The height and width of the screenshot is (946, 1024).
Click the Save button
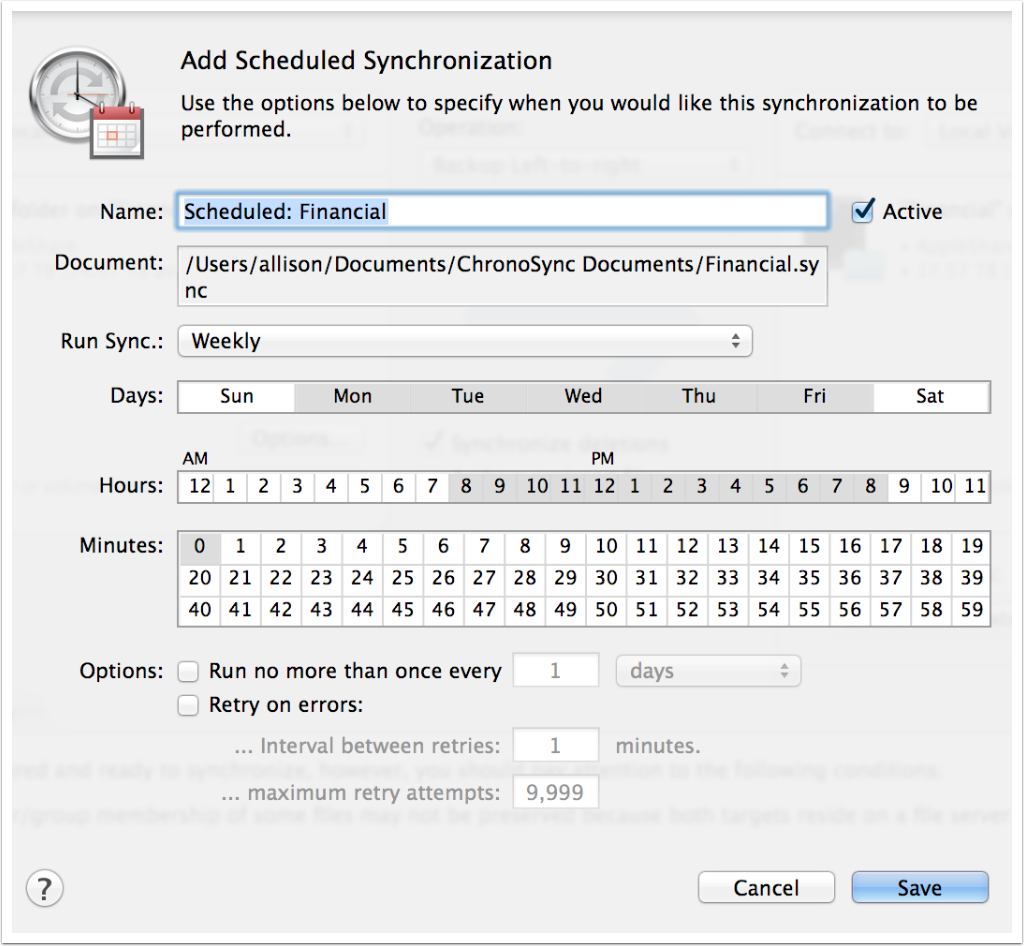click(919, 887)
